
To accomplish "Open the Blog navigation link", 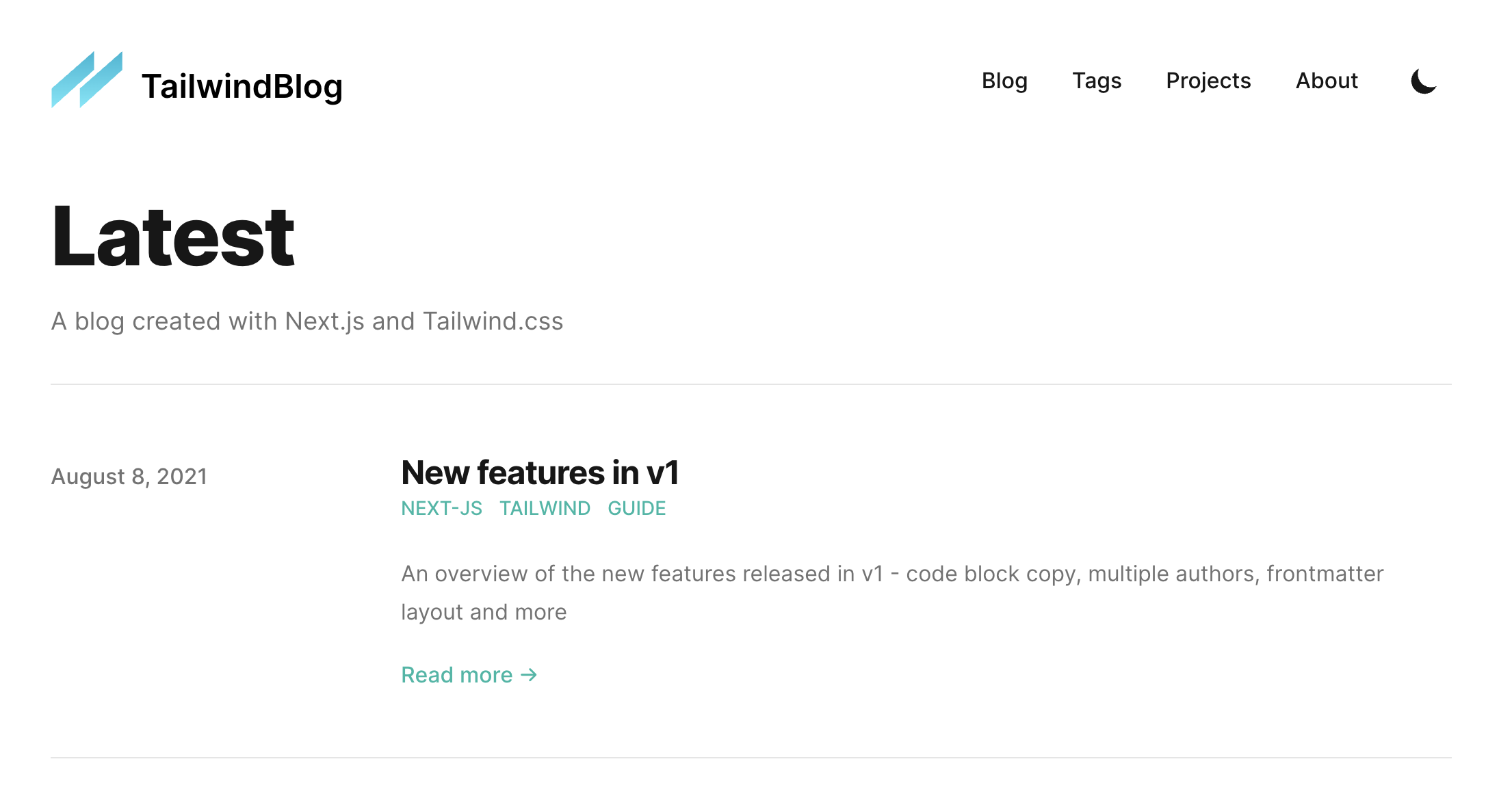I will click(x=1004, y=81).
